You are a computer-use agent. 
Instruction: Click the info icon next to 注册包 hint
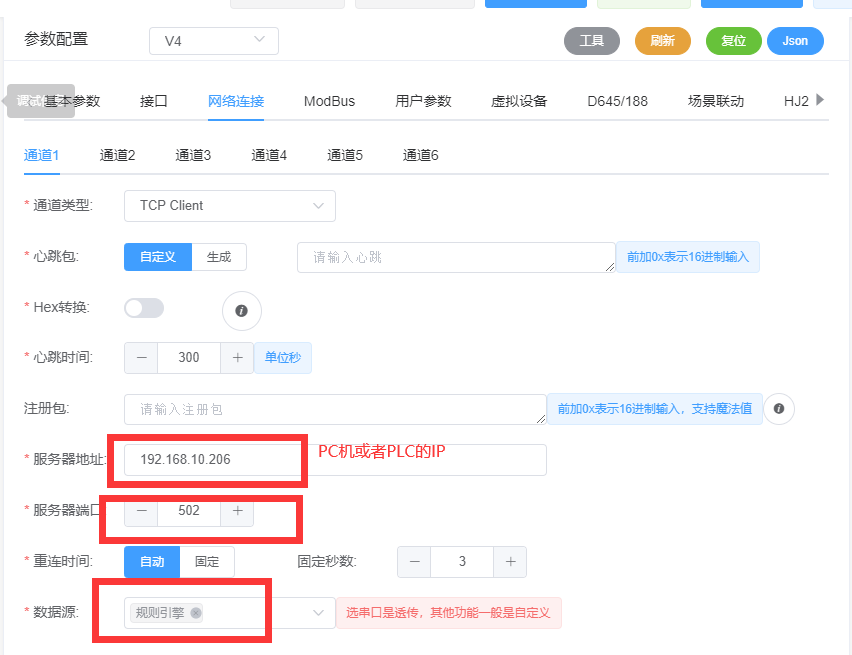779,409
